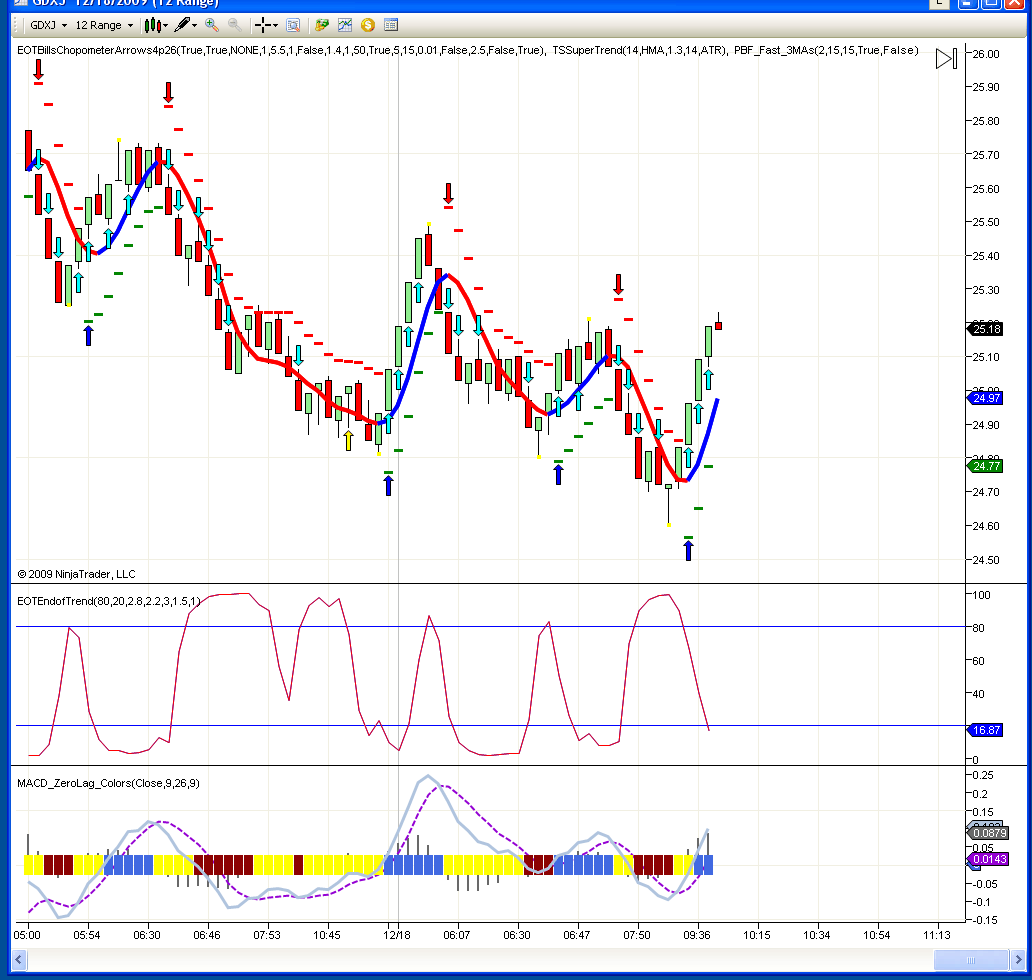Open the 12 Range interval dropdown
Image resolution: width=1032 pixels, height=980 pixels.
(x=104, y=26)
